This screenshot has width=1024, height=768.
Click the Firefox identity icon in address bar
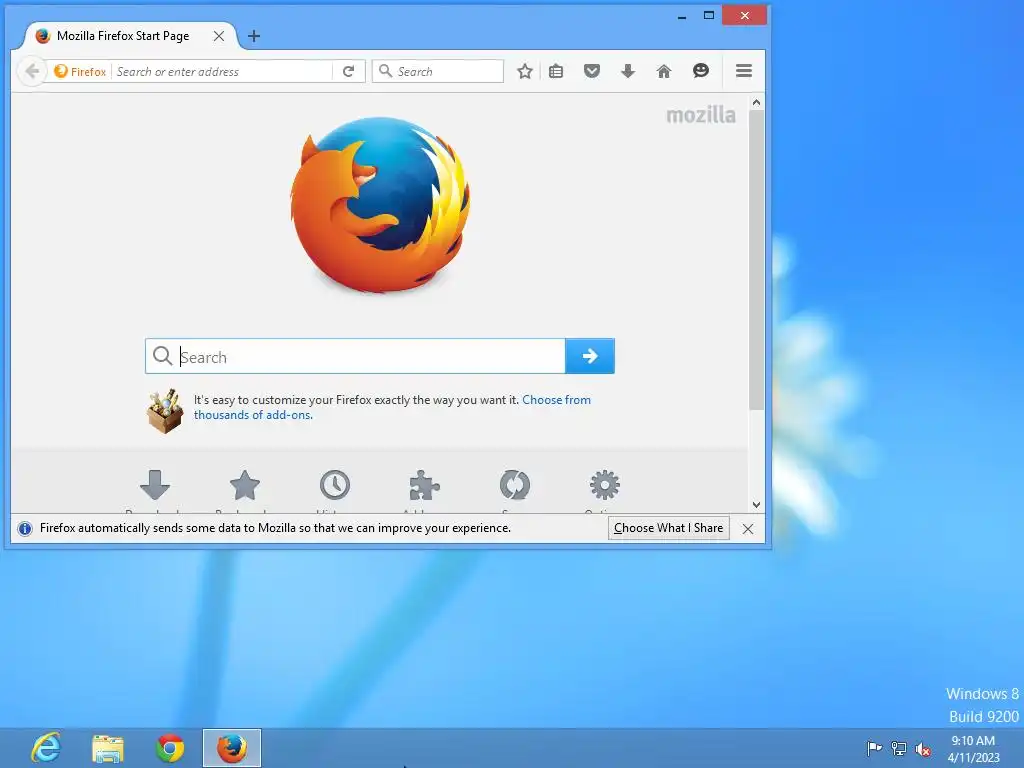(61, 71)
